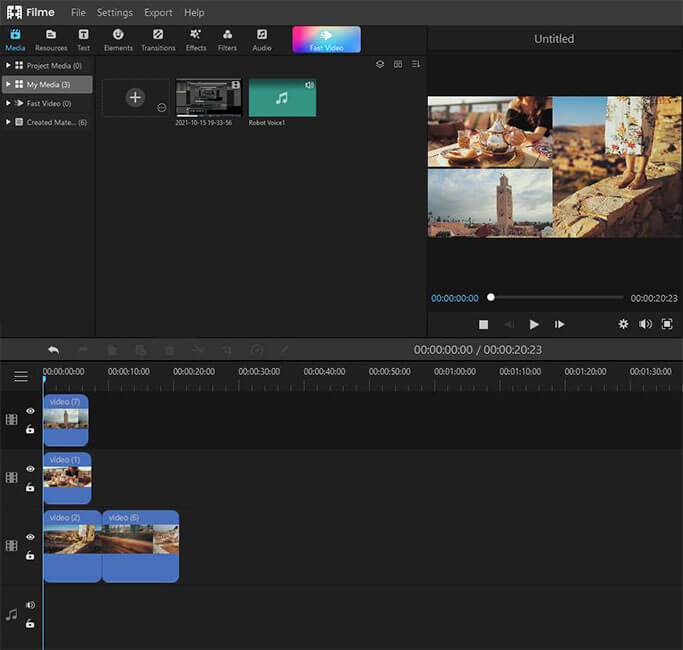Expand the Created Mate... (6) folder
Viewport: 683px width, 650px height.
(8, 122)
